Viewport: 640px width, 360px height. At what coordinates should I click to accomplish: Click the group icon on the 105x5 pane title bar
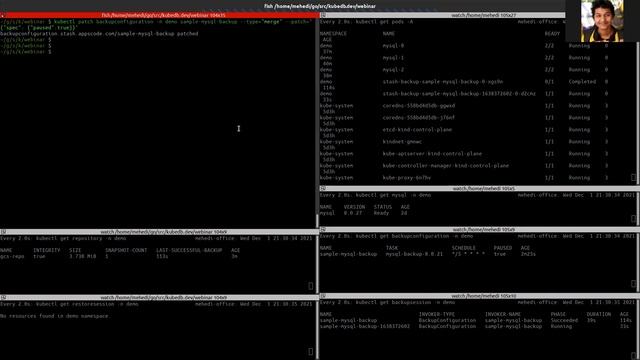coord(323,189)
